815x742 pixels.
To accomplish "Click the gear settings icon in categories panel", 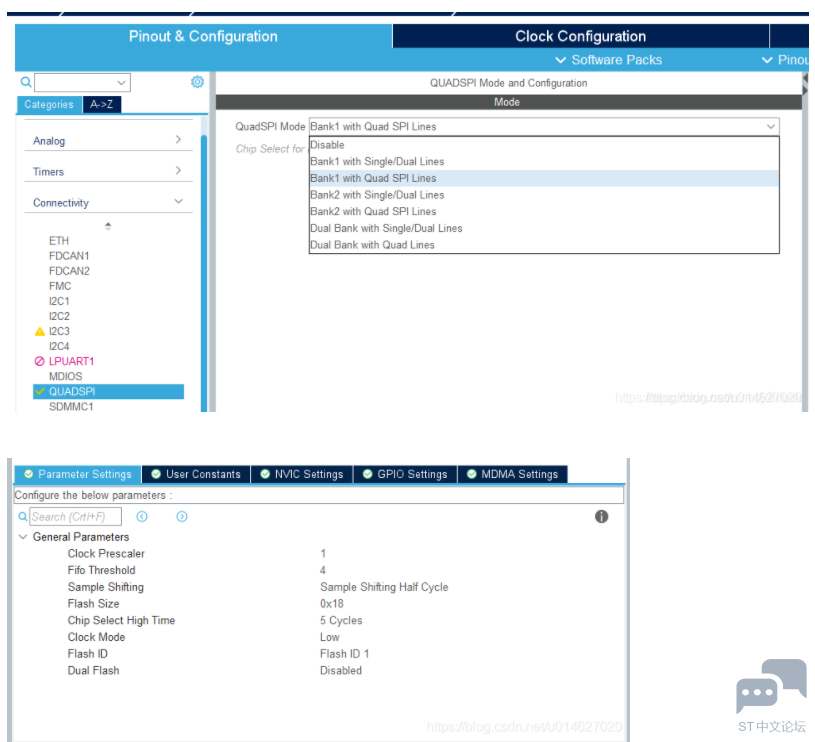I will pos(197,82).
